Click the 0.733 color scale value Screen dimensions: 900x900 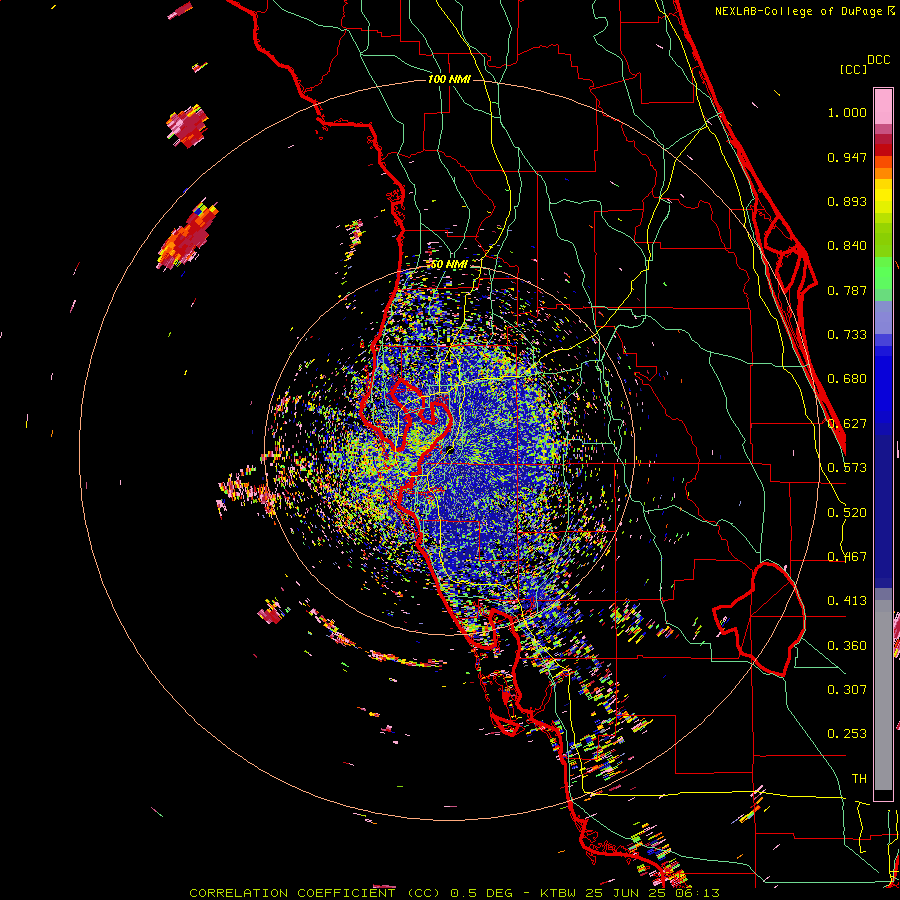(x=847, y=335)
